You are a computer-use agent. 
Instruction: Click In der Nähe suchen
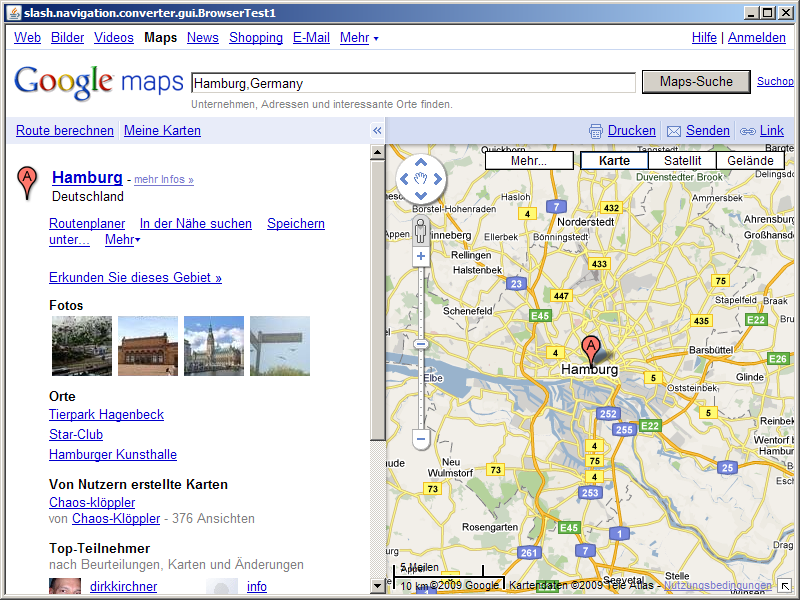pyautogui.click(x=196, y=223)
